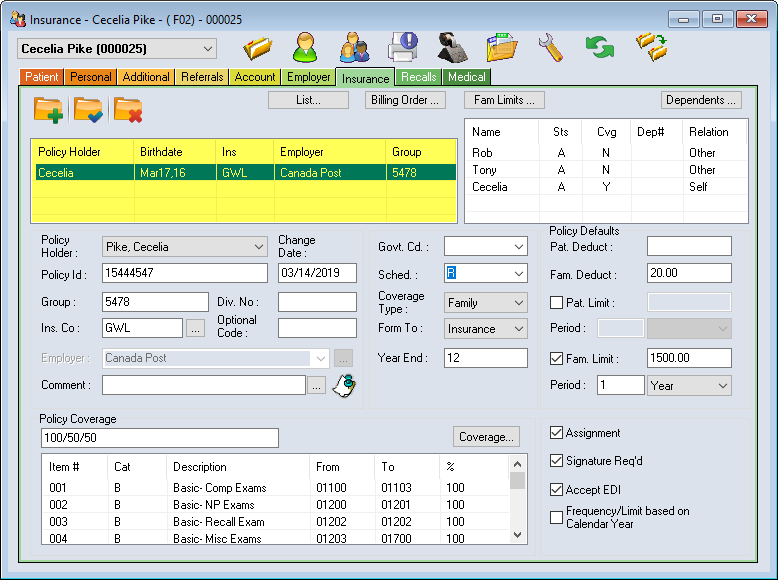Image resolution: width=778 pixels, height=580 pixels.
Task: Click the open yellow folder toolbar icon
Action: [x=258, y=47]
